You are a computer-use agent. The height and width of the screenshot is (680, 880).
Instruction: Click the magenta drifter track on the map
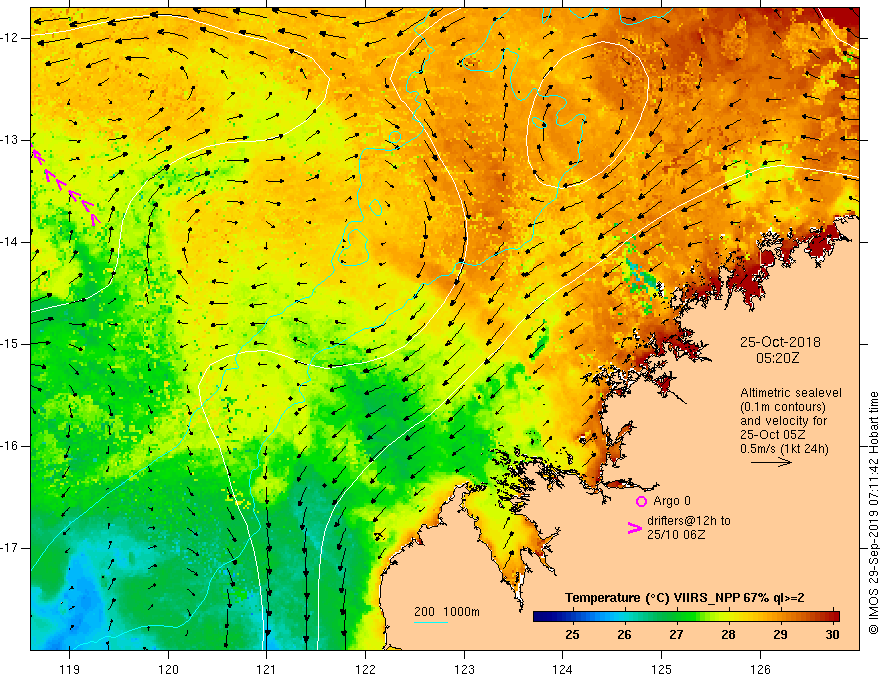click(x=66, y=186)
